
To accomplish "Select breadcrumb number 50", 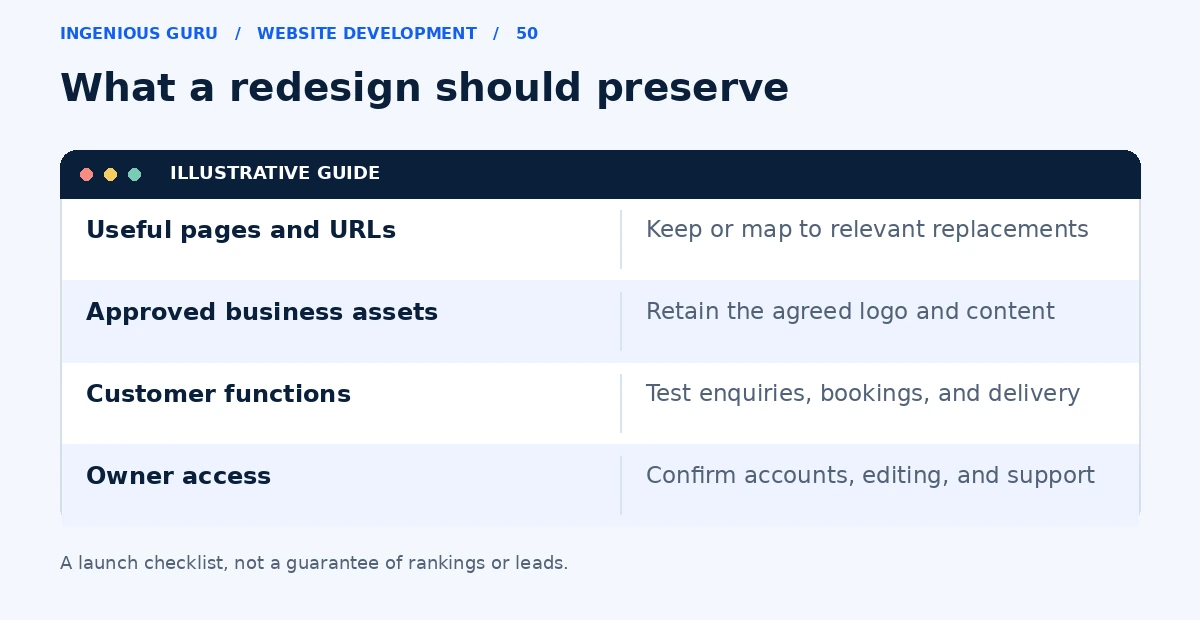I will pos(527,34).
